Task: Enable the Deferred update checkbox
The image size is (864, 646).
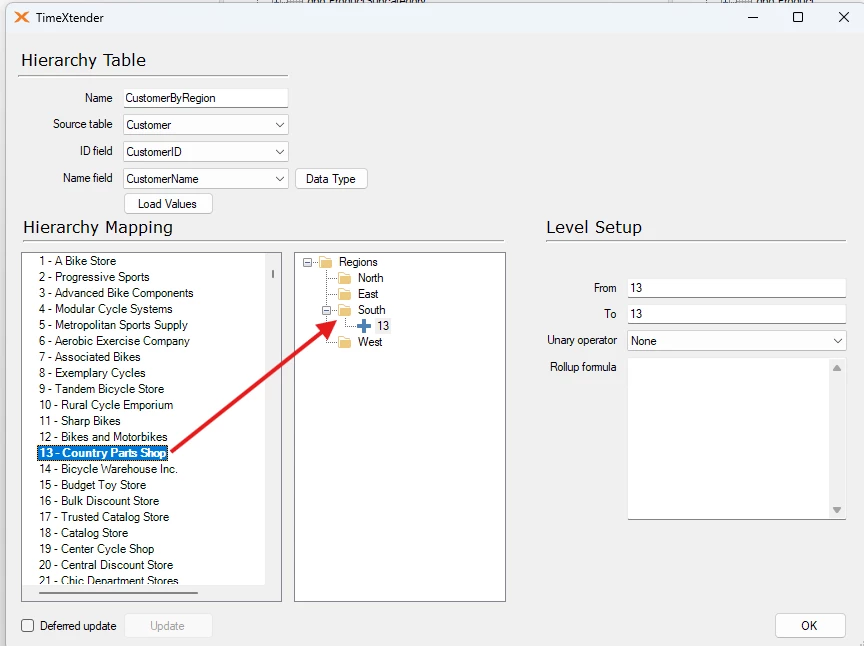Action: (28, 626)
